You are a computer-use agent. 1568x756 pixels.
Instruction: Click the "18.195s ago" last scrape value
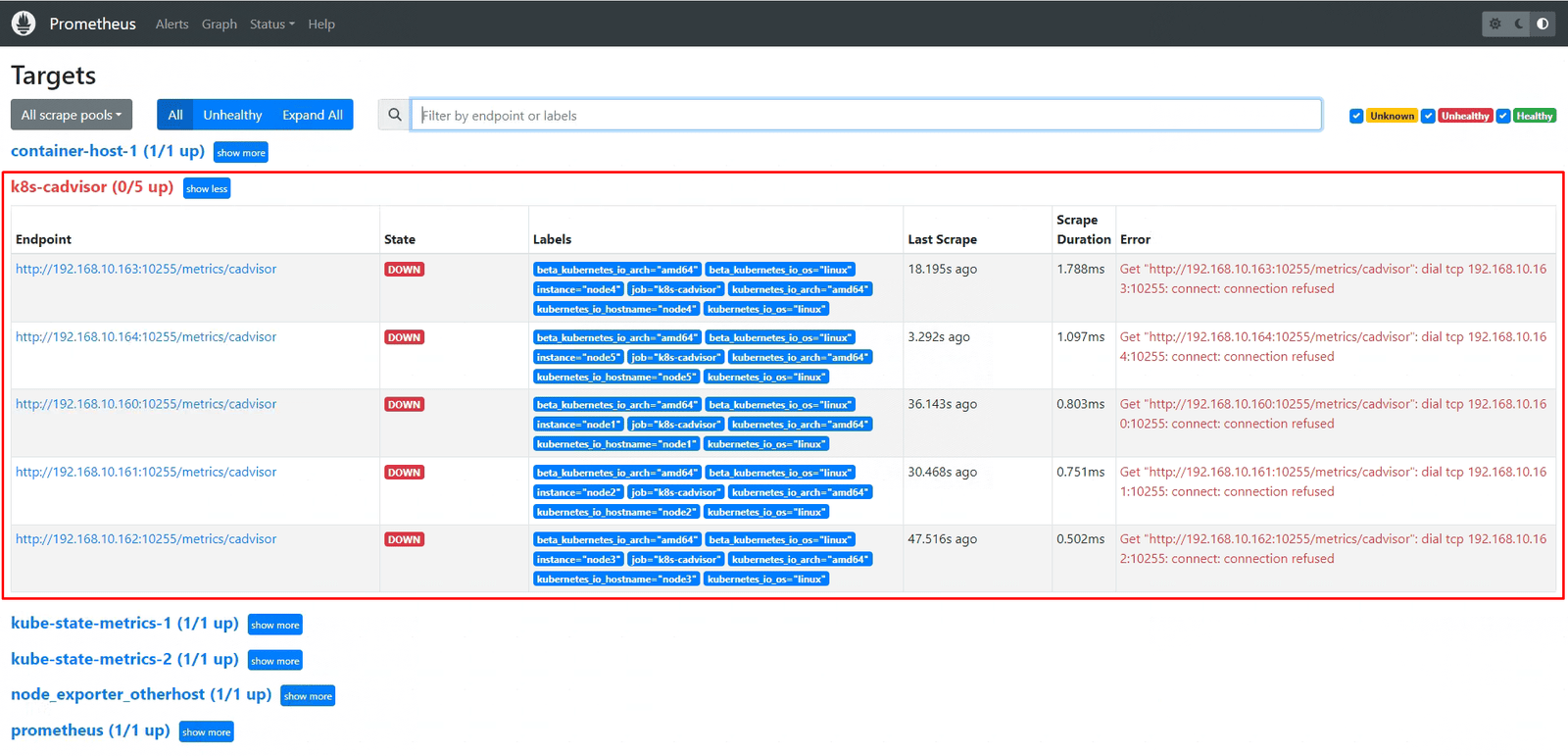943,269
